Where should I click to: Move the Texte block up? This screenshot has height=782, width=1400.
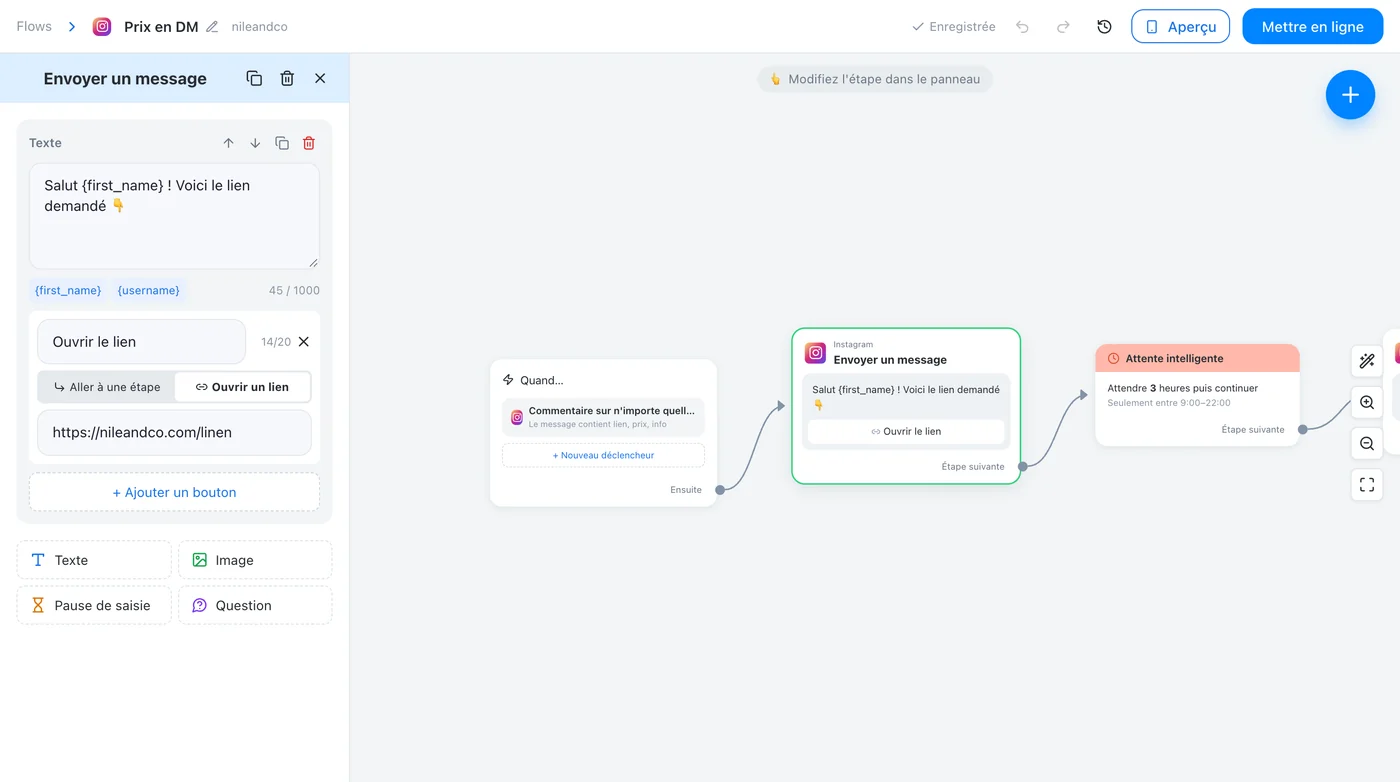[228, 143]
